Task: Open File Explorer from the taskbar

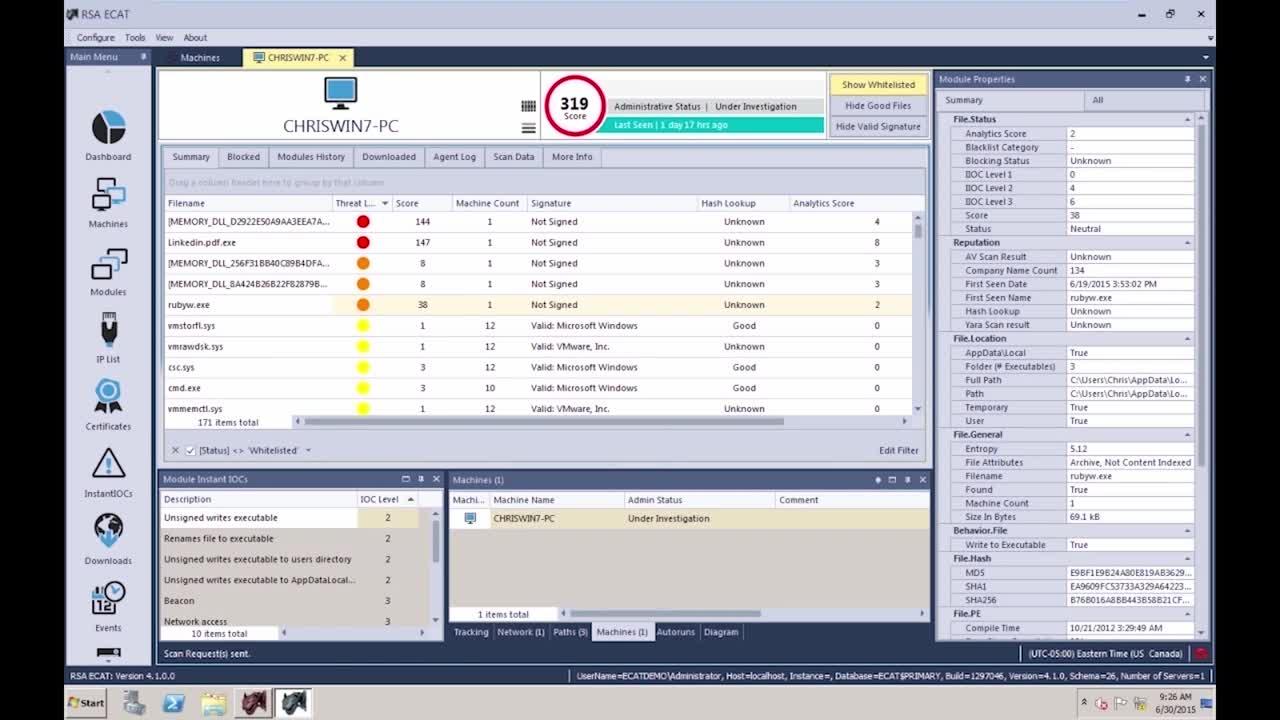Action: click(213, 703)
